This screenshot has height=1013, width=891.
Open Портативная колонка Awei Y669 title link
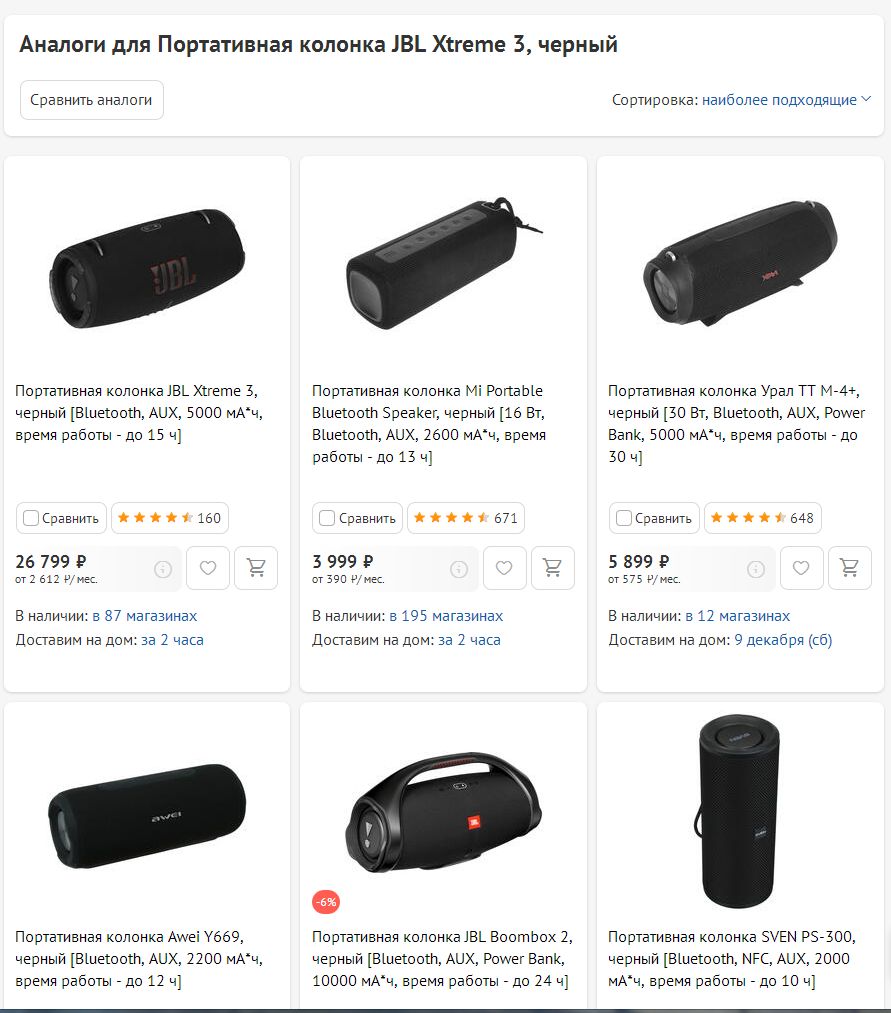[130, 937]
